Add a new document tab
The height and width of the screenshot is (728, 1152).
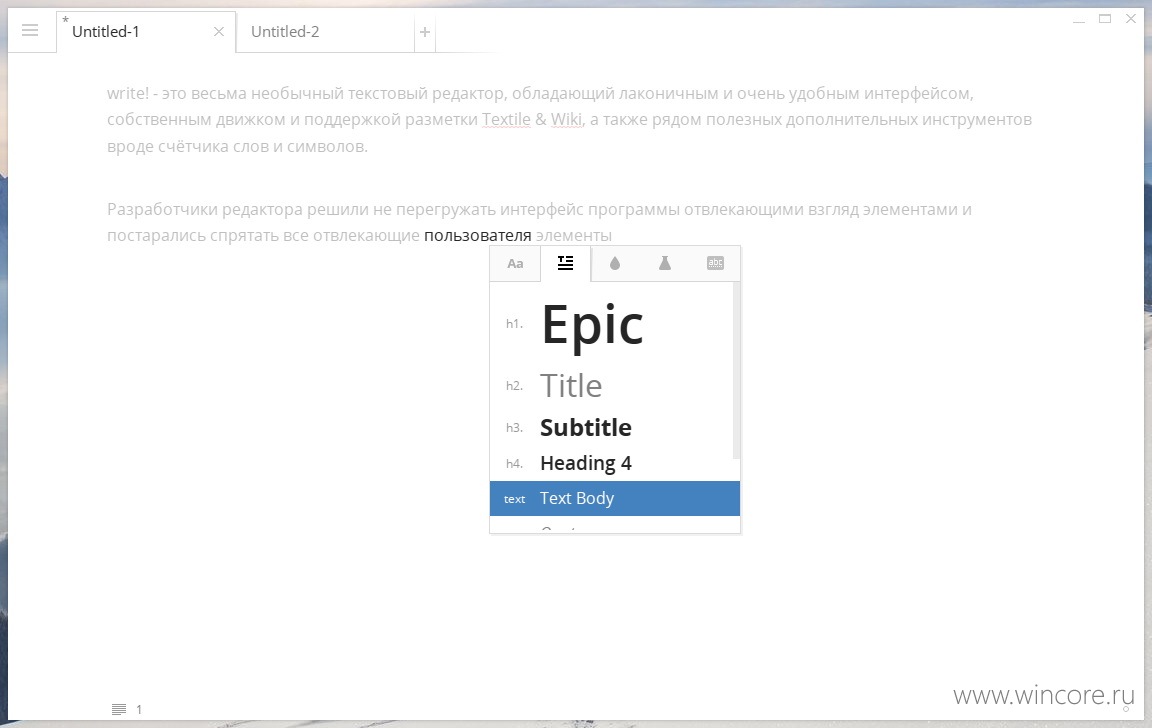point(425,32)
